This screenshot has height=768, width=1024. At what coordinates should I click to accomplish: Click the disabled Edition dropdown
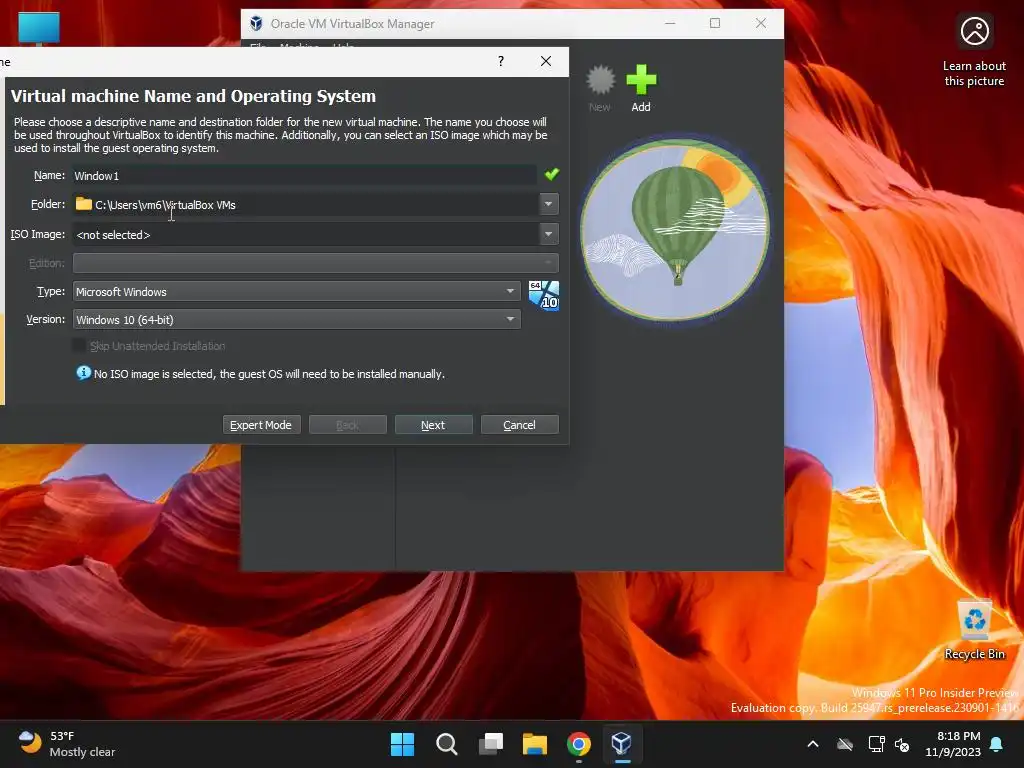coord(315,263)
